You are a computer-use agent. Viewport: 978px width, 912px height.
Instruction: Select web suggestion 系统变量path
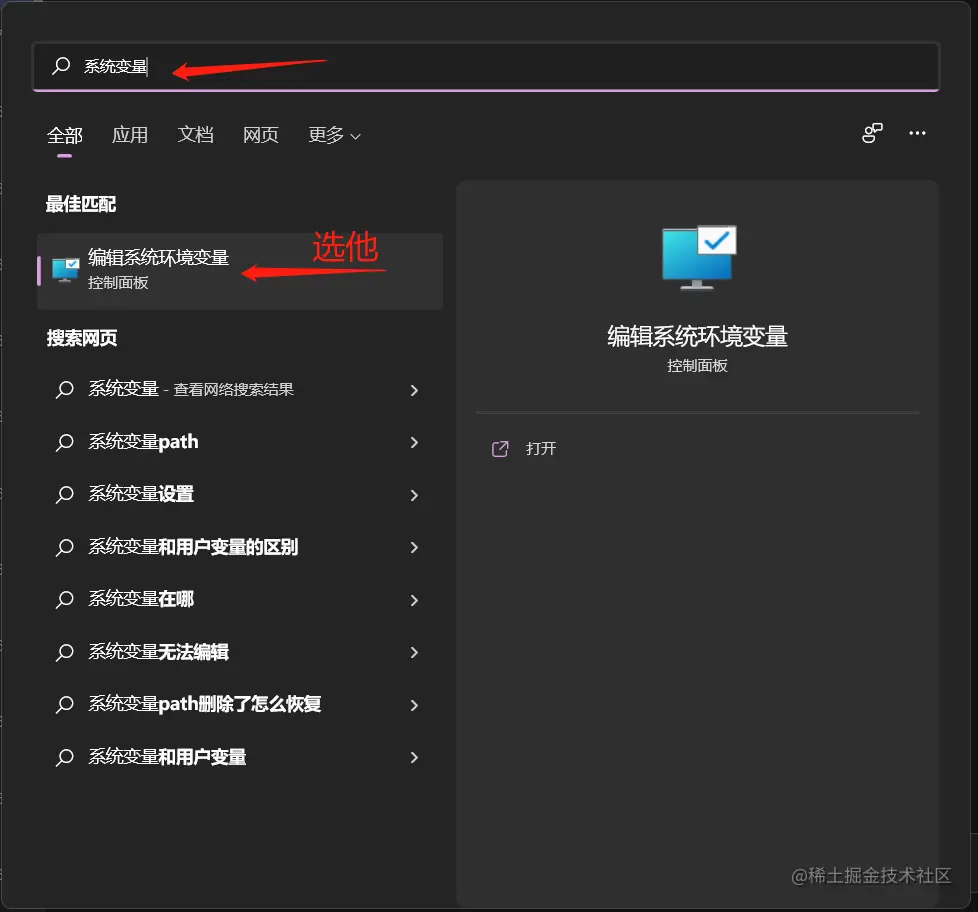click(240, 442)
